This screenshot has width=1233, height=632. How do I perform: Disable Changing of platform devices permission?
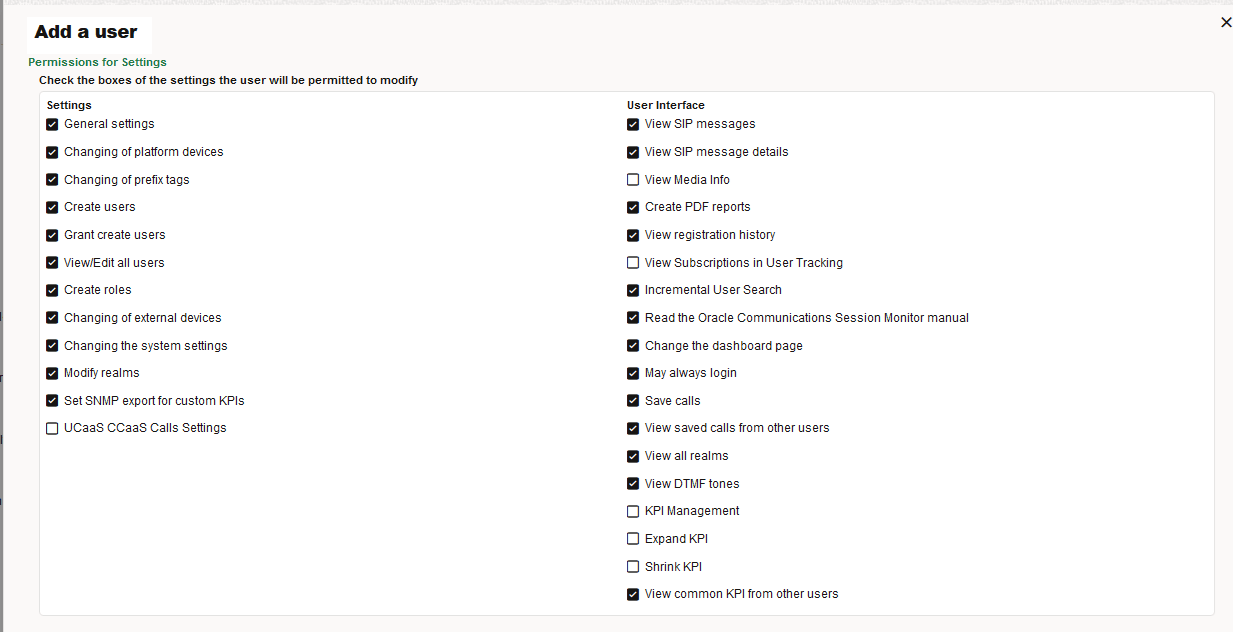pyautogui.click(x=52, y=152)
